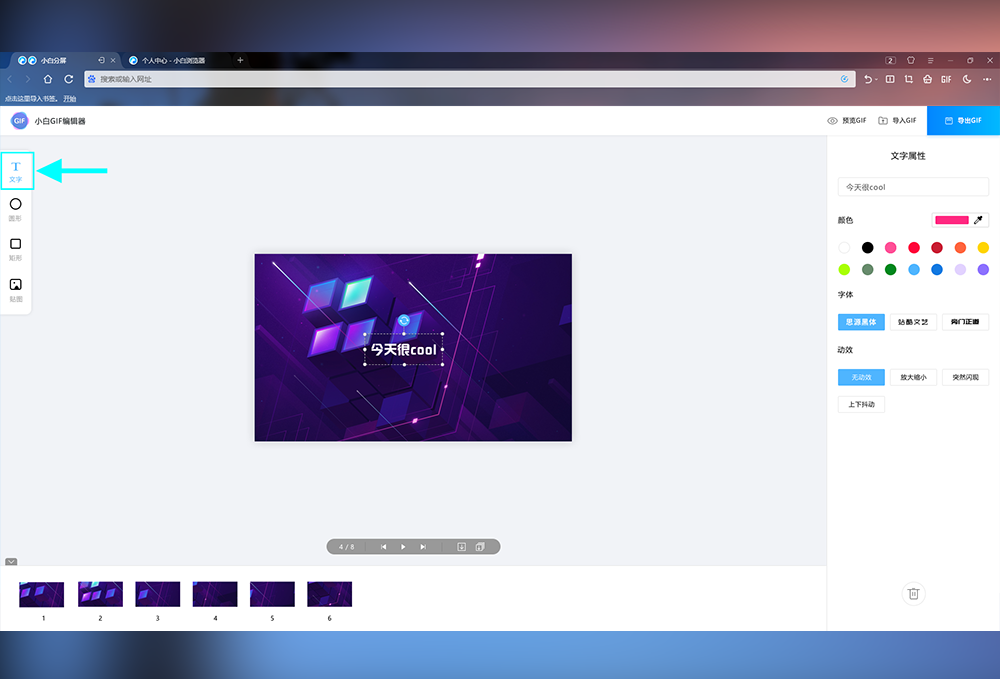Jump to the previous frame

tap(383, 546)
